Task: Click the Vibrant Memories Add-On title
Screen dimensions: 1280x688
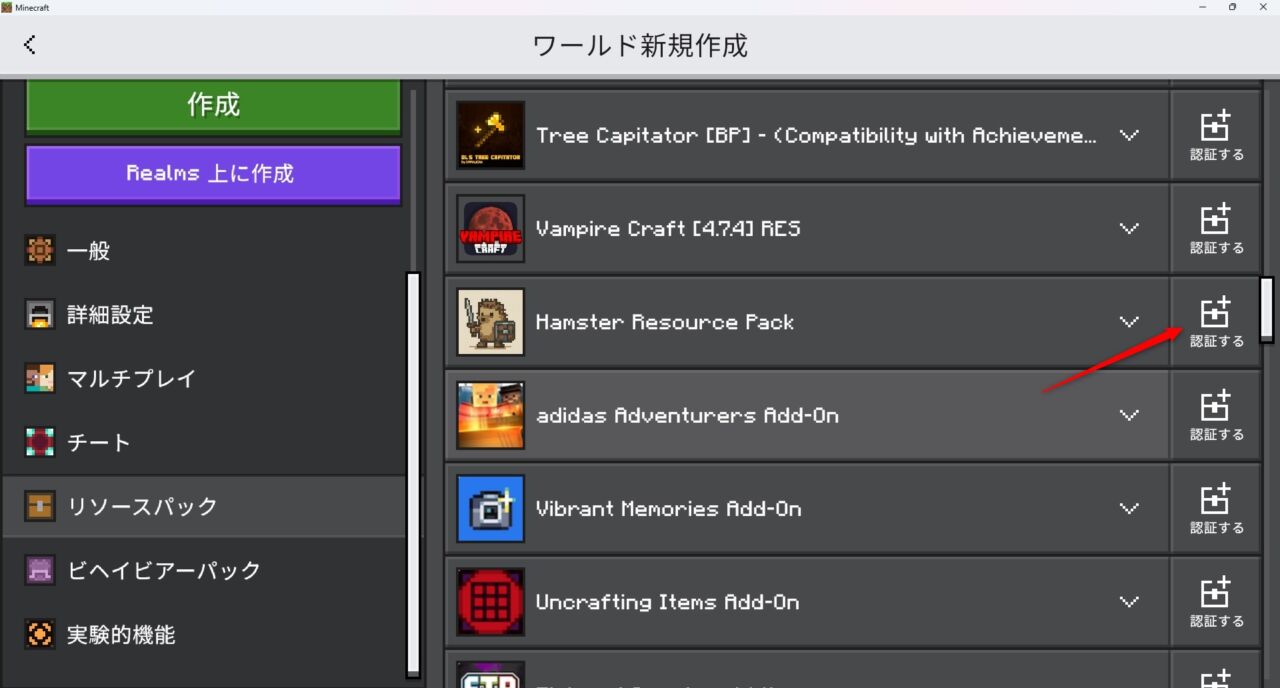Action: pos(669,509)
